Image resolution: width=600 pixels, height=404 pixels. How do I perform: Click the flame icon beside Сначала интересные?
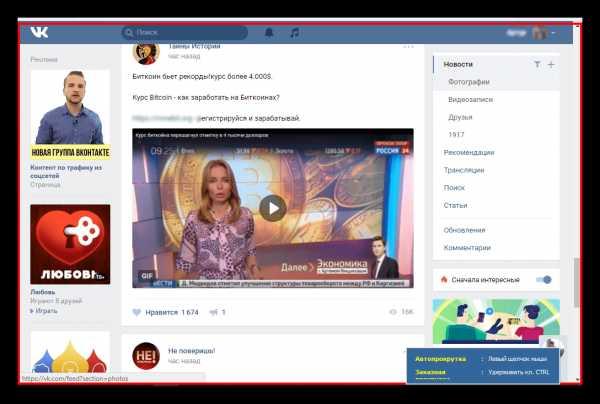tap(444, 279)
